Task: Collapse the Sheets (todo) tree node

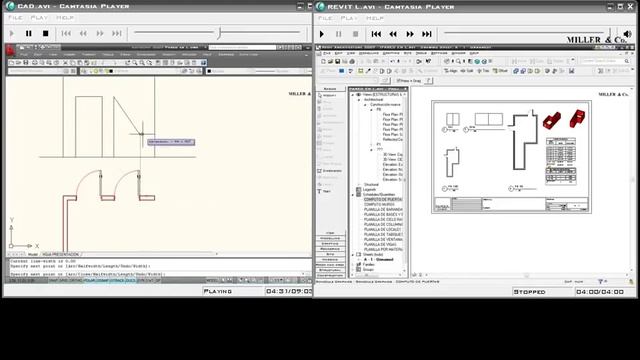Action: [x=353, y=254]
